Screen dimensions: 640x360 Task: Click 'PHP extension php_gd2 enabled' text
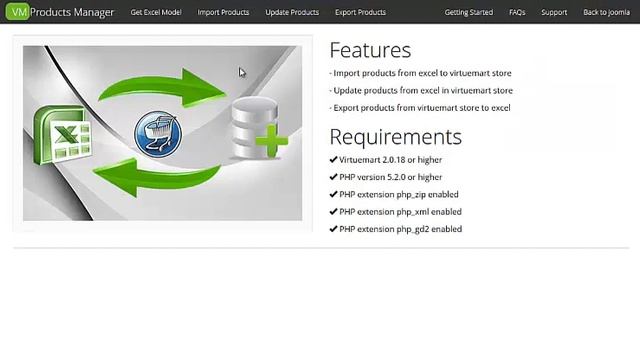[x=400, y=229]
